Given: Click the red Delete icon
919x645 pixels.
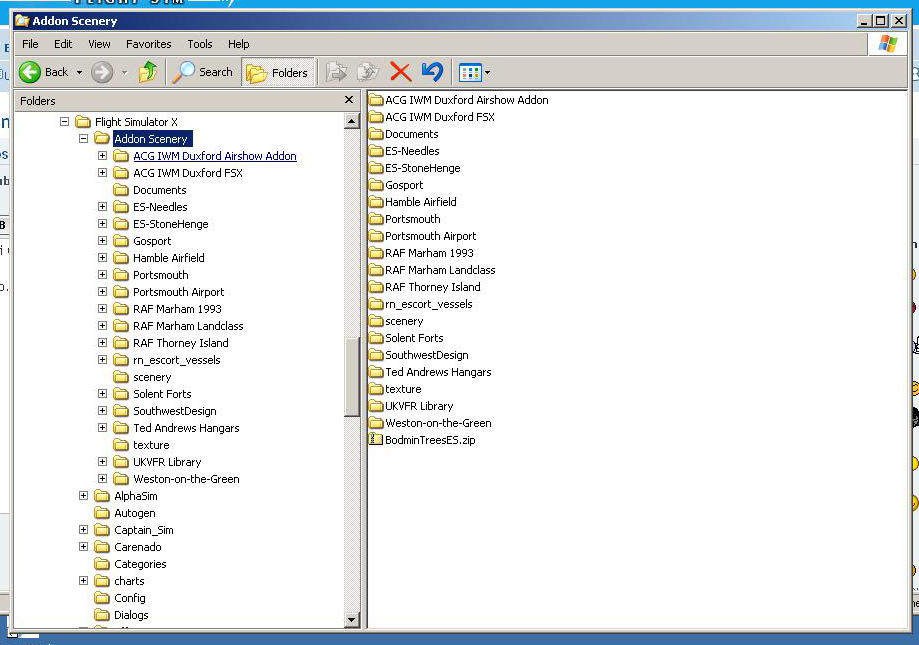Looking at the screenshot, I should coord(400,72).
